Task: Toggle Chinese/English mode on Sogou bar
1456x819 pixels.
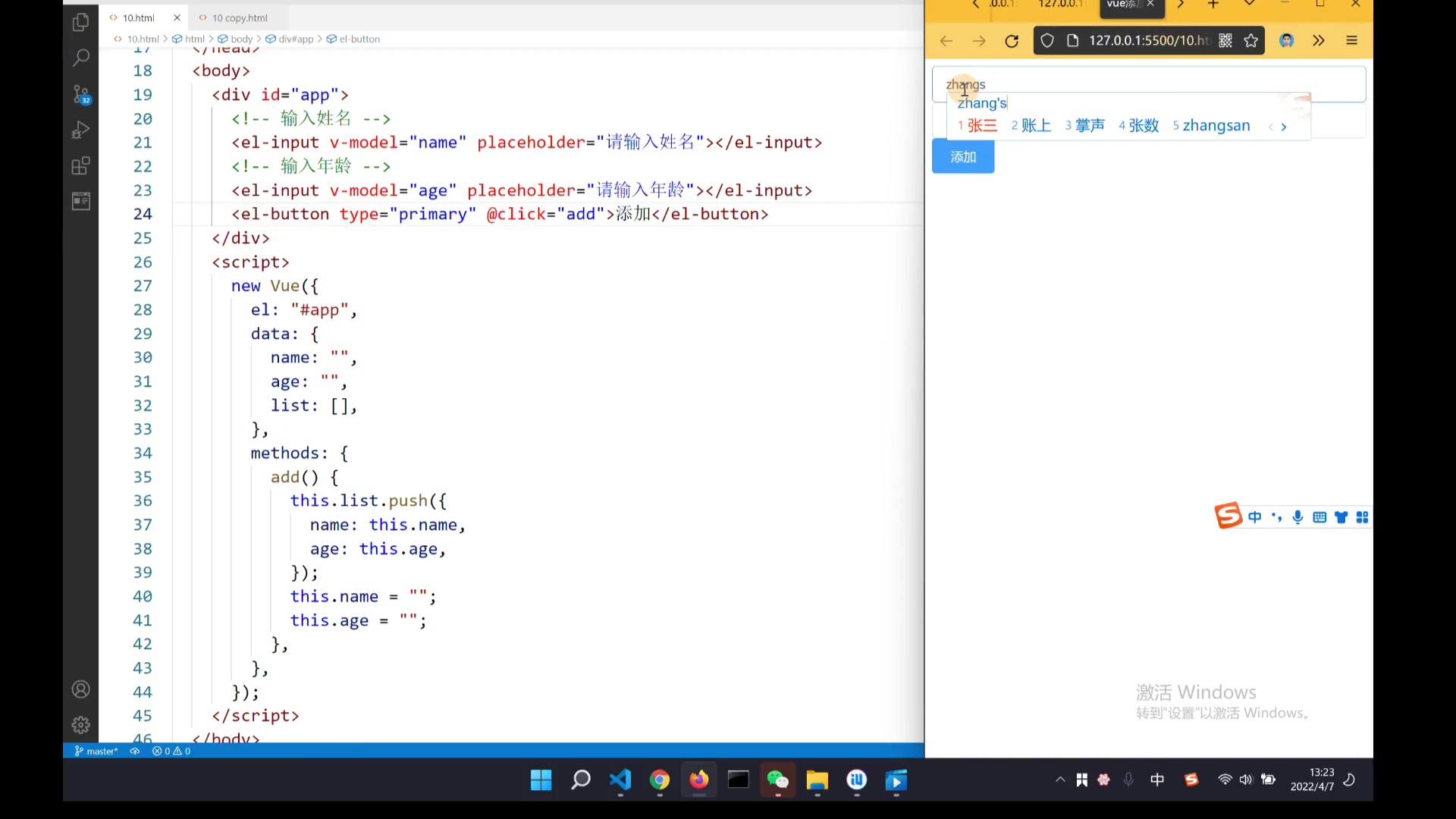Action: tap(1255, 517)
